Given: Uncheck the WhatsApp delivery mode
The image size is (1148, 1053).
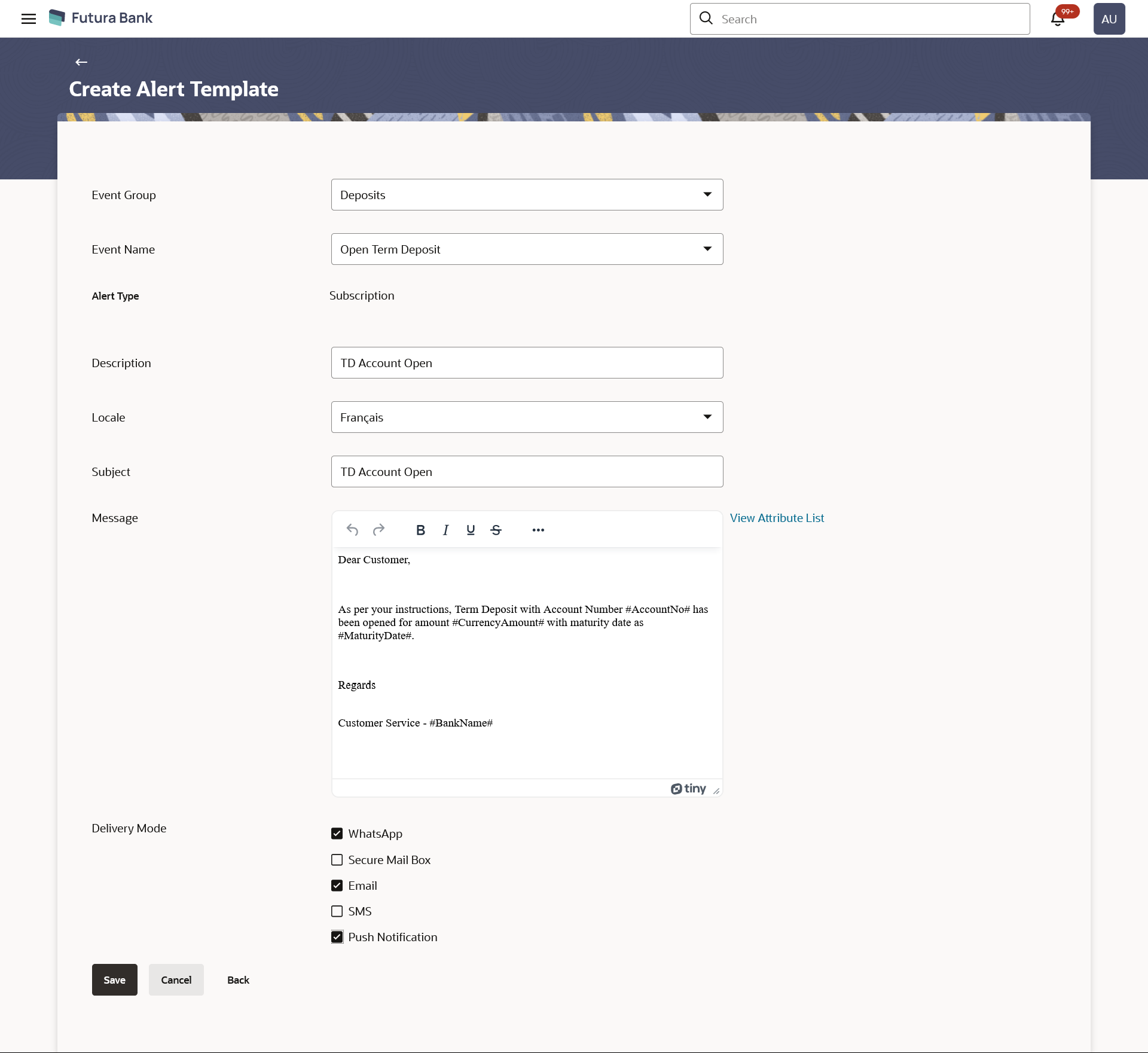Looking at the screenshot, I should [x=337, y=834].
